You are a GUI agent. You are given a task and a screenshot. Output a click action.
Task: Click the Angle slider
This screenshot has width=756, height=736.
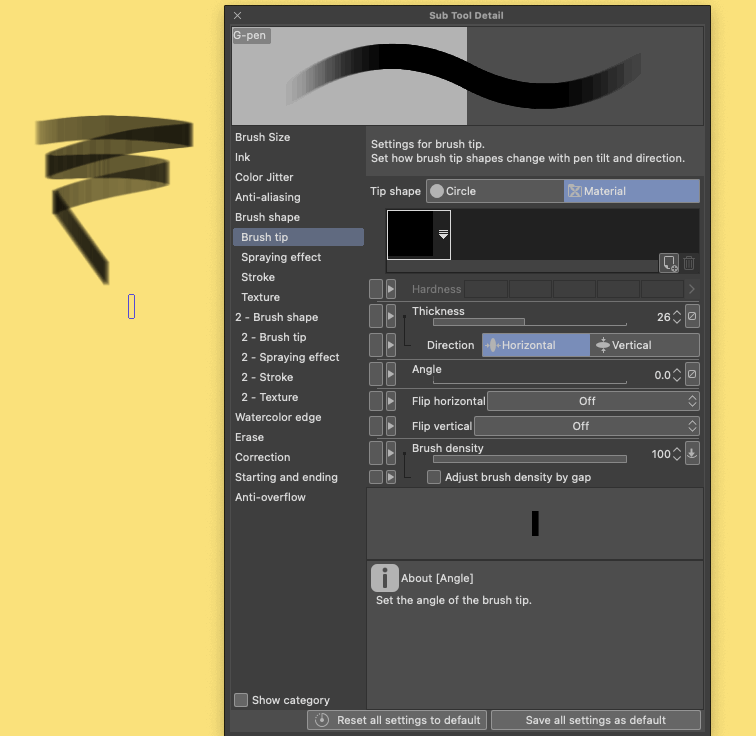[529, 380]
